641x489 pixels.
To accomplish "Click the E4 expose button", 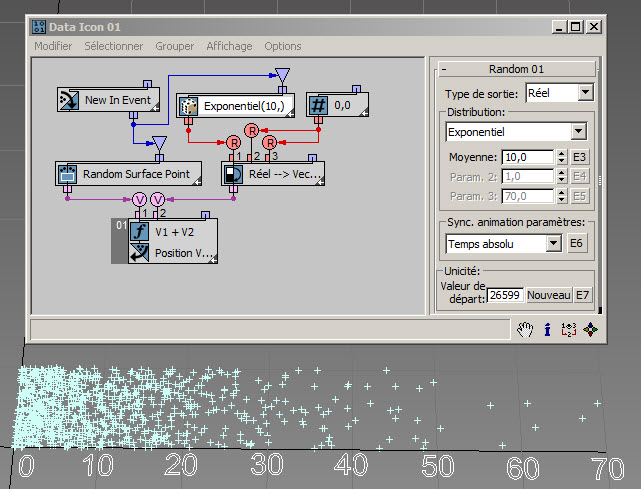I will click(579, 176).
